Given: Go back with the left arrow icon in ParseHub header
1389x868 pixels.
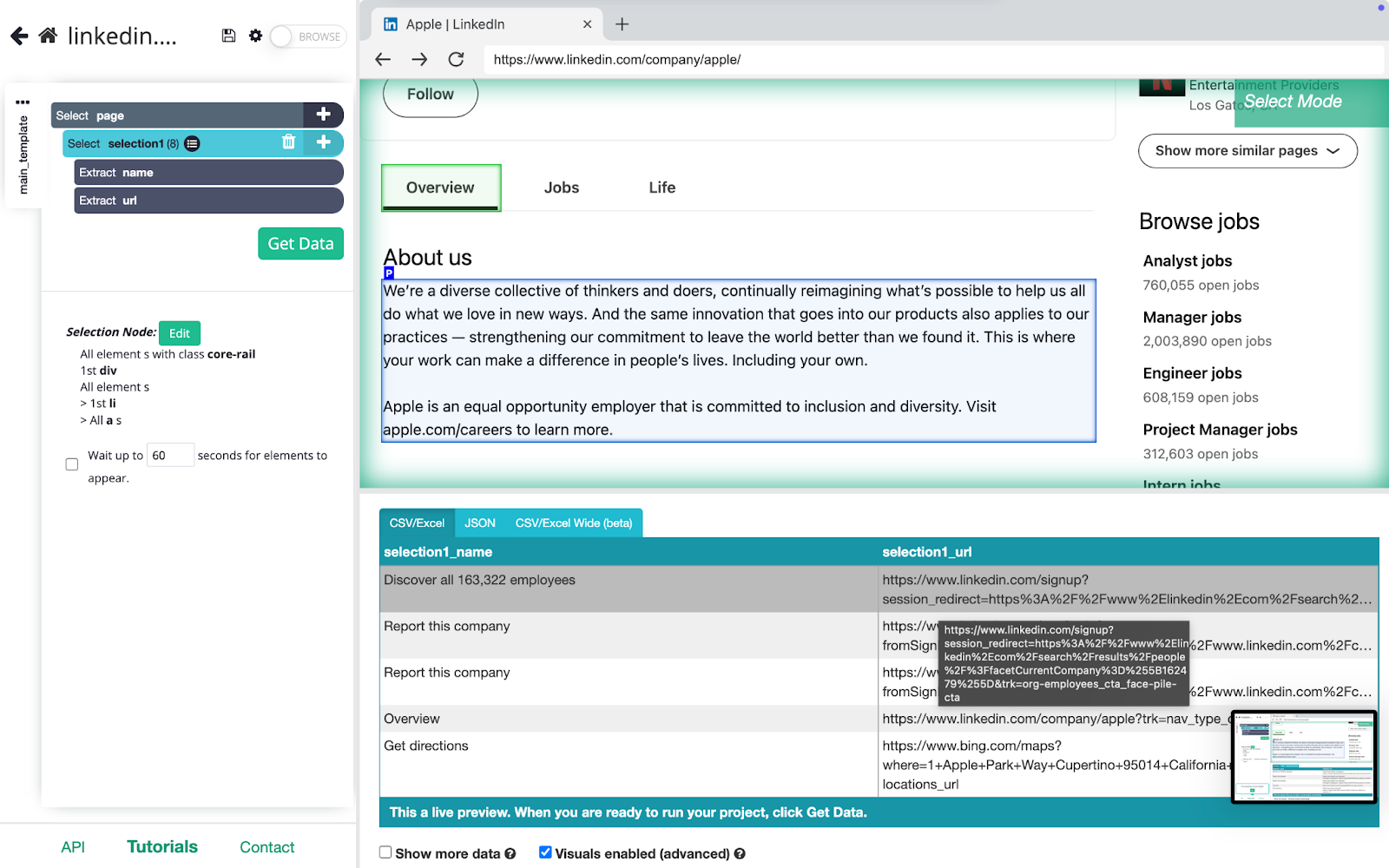Looking at the screenshot, I should click(19, 36).
